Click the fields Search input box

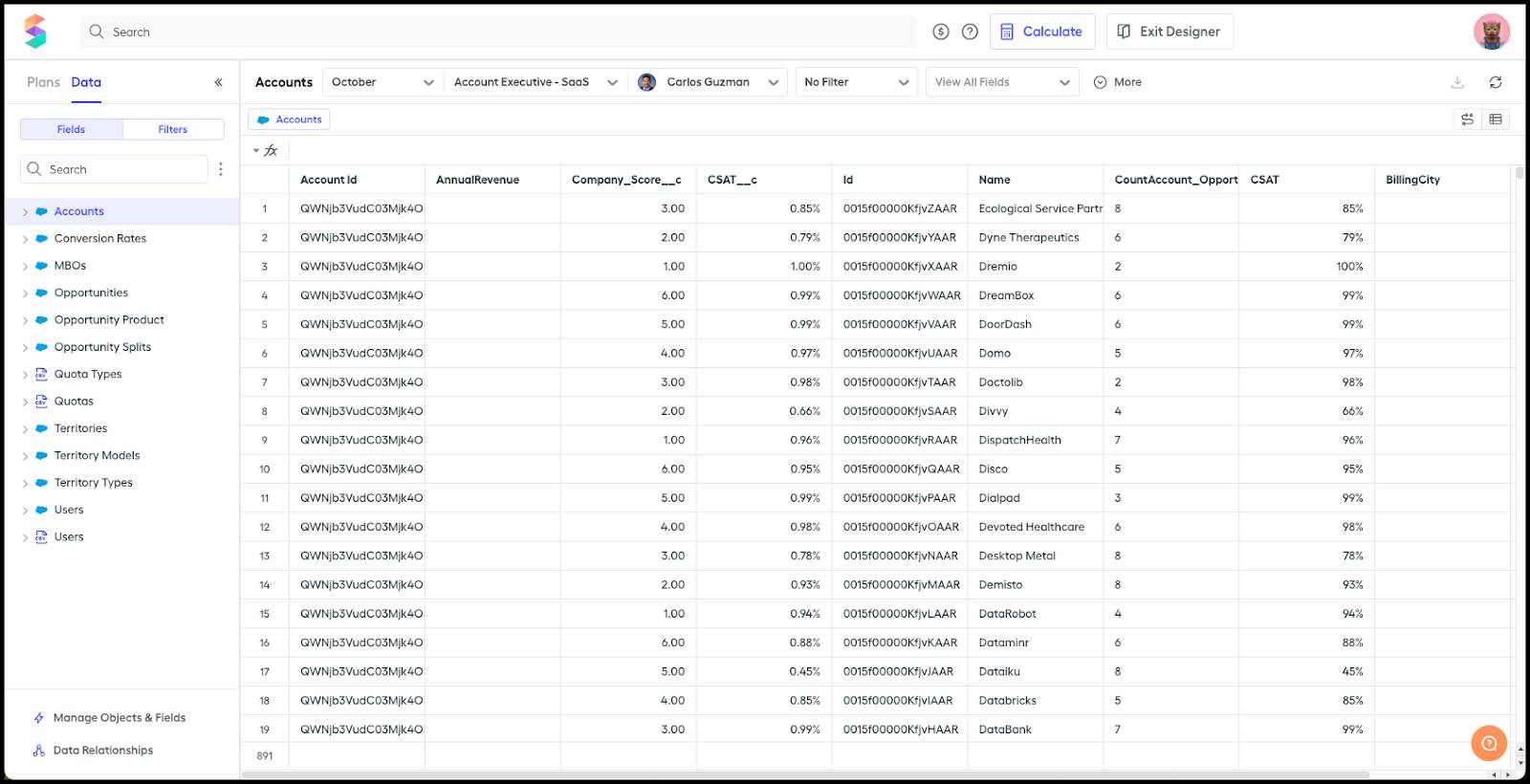point(114,169)
